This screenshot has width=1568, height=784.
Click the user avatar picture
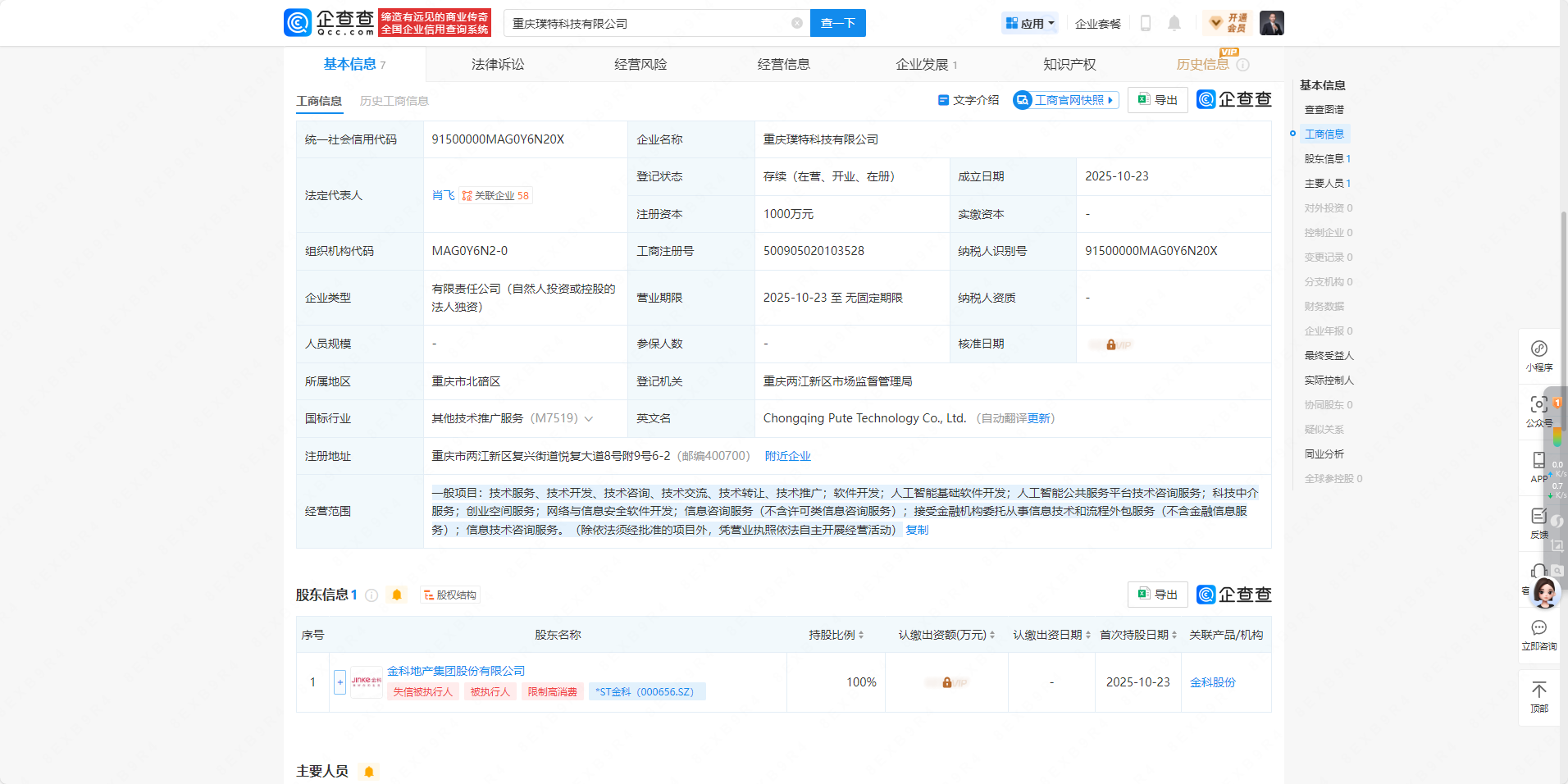coord(1271,23)
